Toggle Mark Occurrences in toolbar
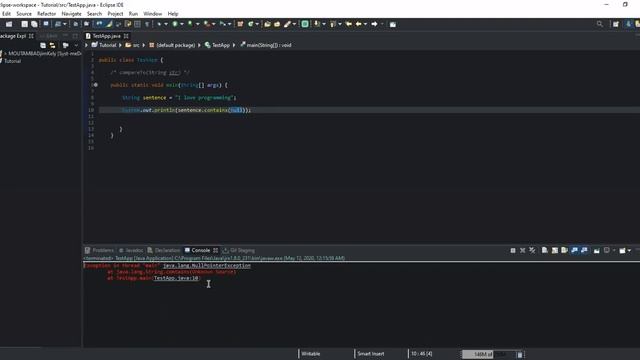The image size is (640, 360). pyautogui.click(x=109, y=24)
